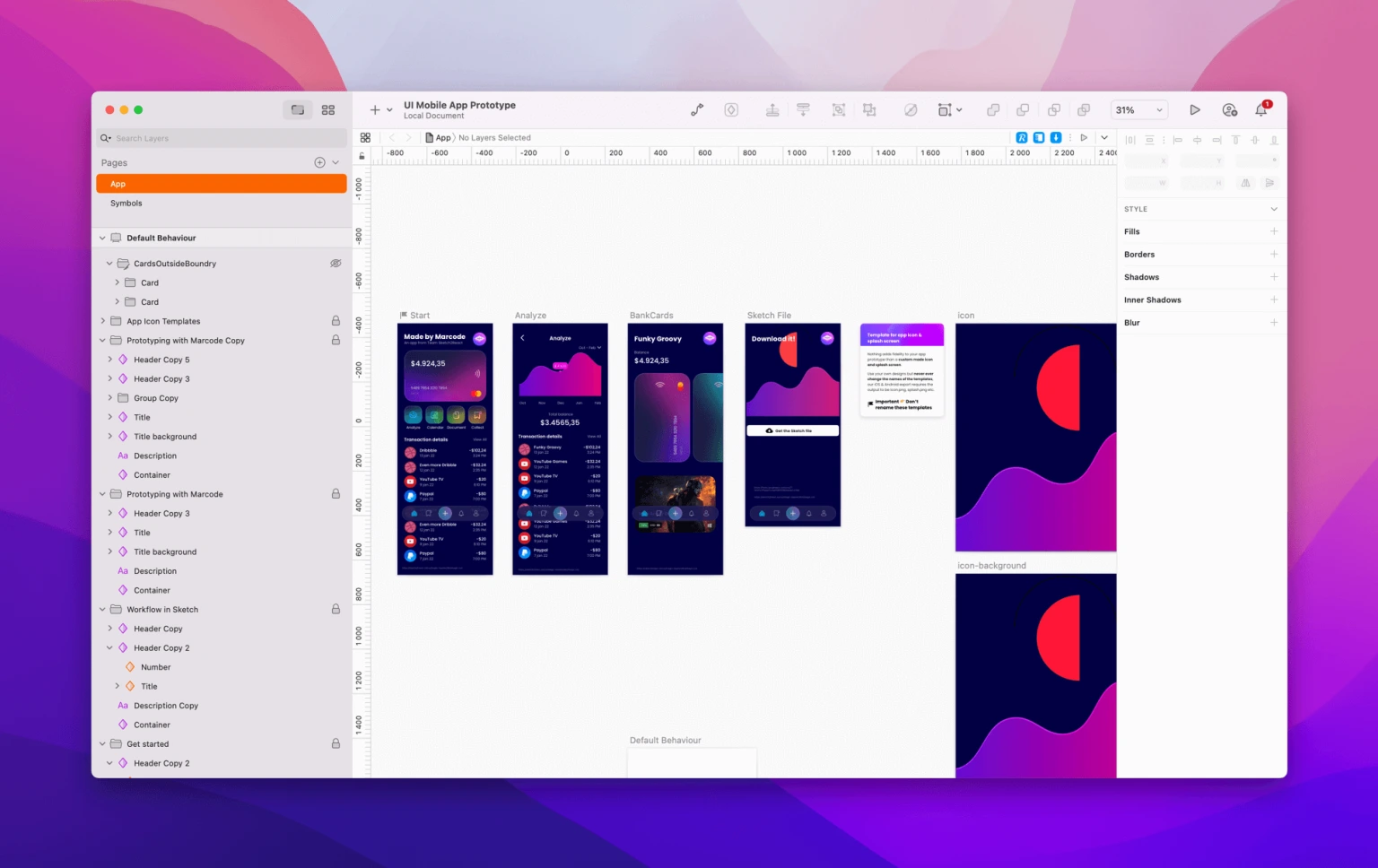Click the Mask icon in the toolbar
The image size is (1378, 868).
(911, 109)
